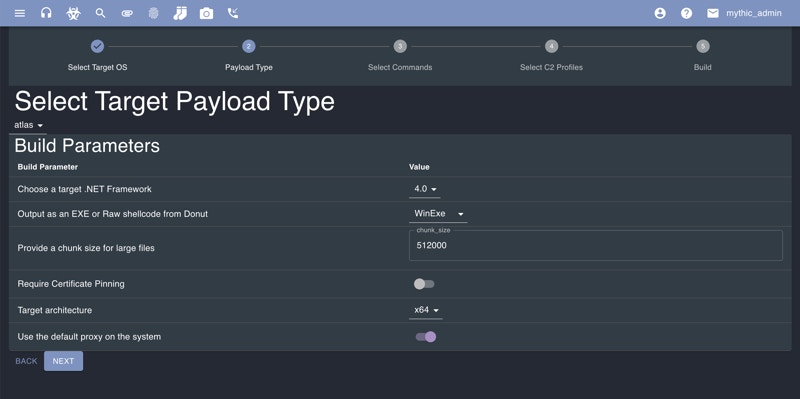Image resolution: width=800 pixels, height=399 pixels.
Task: Disable the default system proxy switch
Action: coord(426,337)
